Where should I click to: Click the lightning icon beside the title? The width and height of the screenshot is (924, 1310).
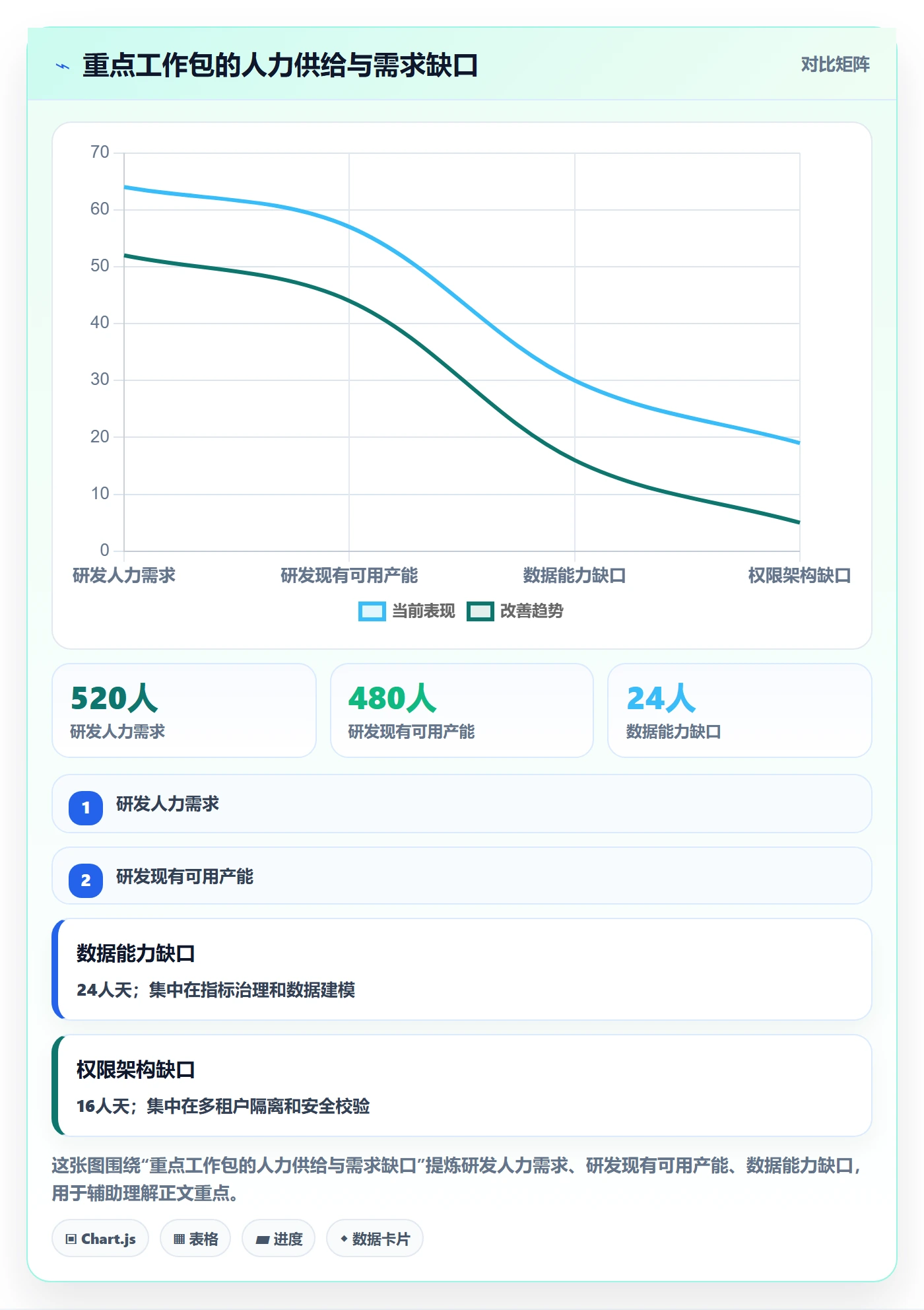click(63, 66)
